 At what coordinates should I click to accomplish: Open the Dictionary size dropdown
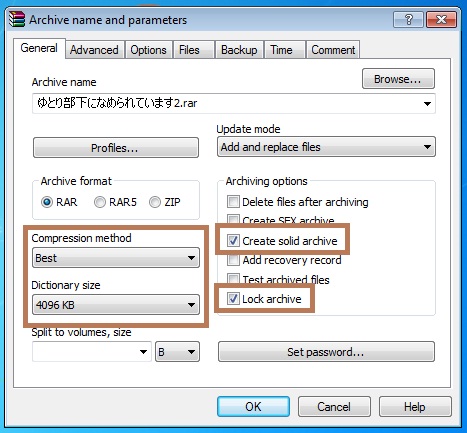tap(116, 305)
